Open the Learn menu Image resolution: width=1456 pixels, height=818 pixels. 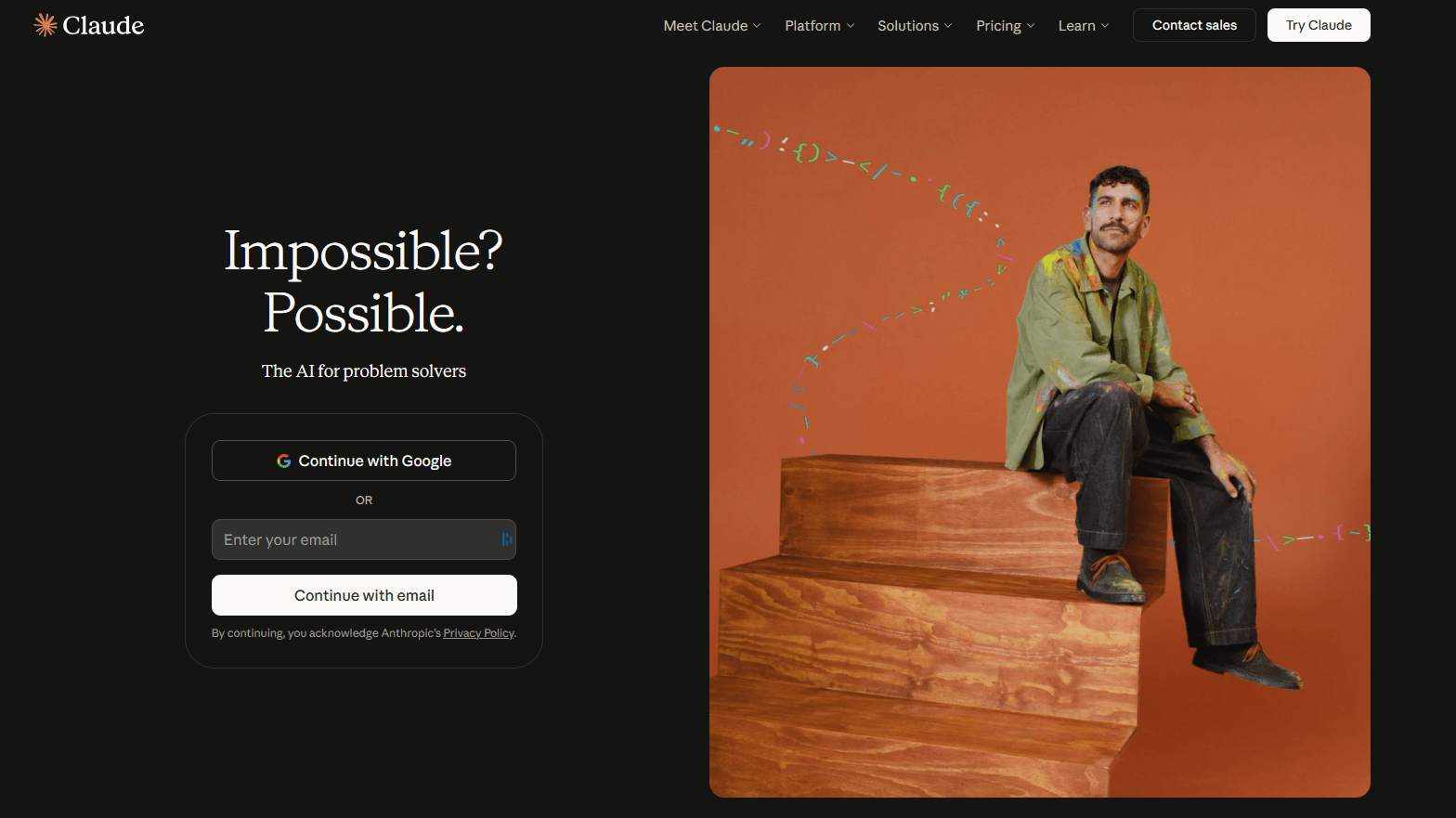point(1076,26)
